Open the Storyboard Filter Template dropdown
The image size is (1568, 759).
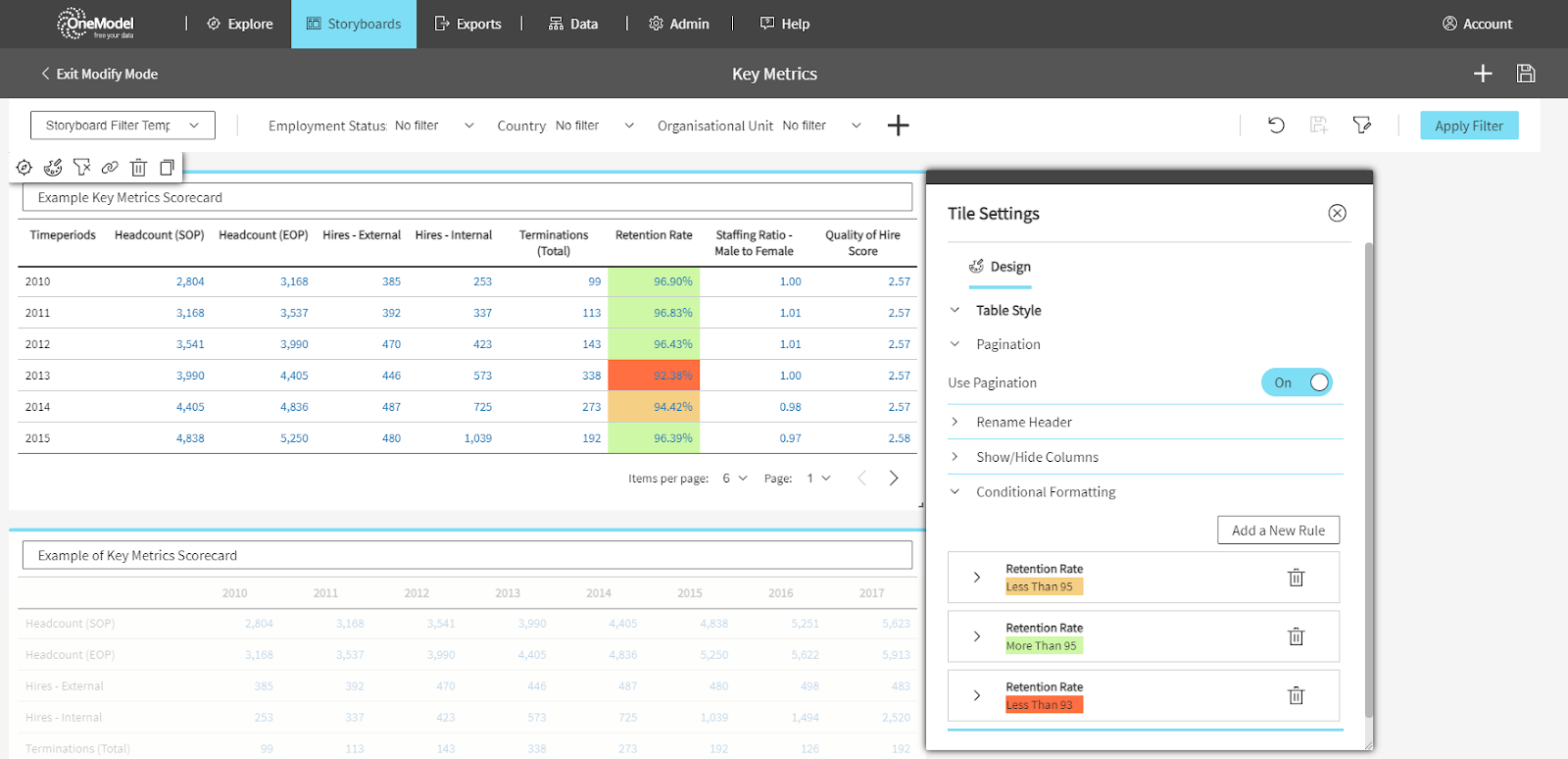coord(122,126)
